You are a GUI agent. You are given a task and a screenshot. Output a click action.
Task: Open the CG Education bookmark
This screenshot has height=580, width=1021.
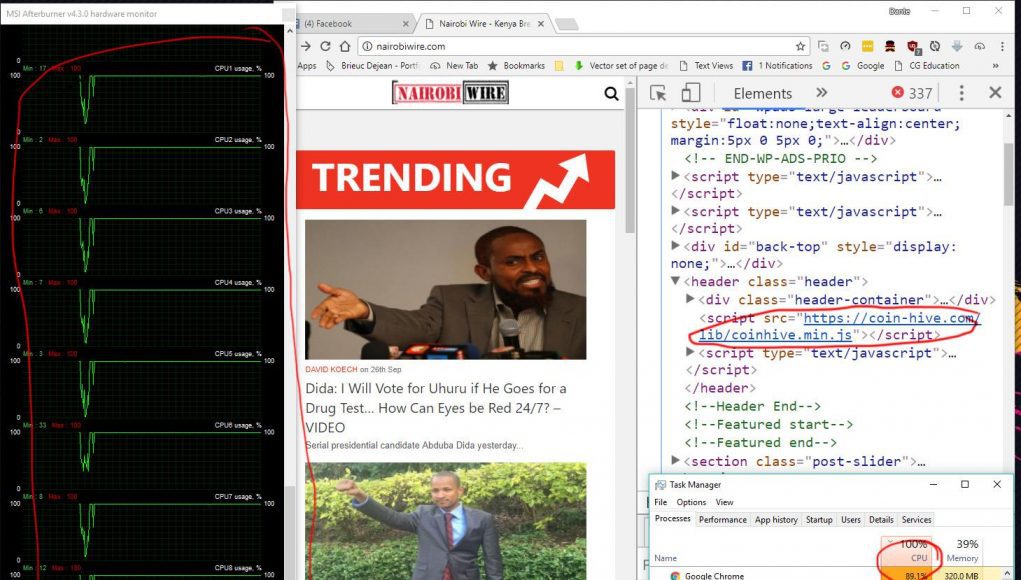click(x=927, y=66)
